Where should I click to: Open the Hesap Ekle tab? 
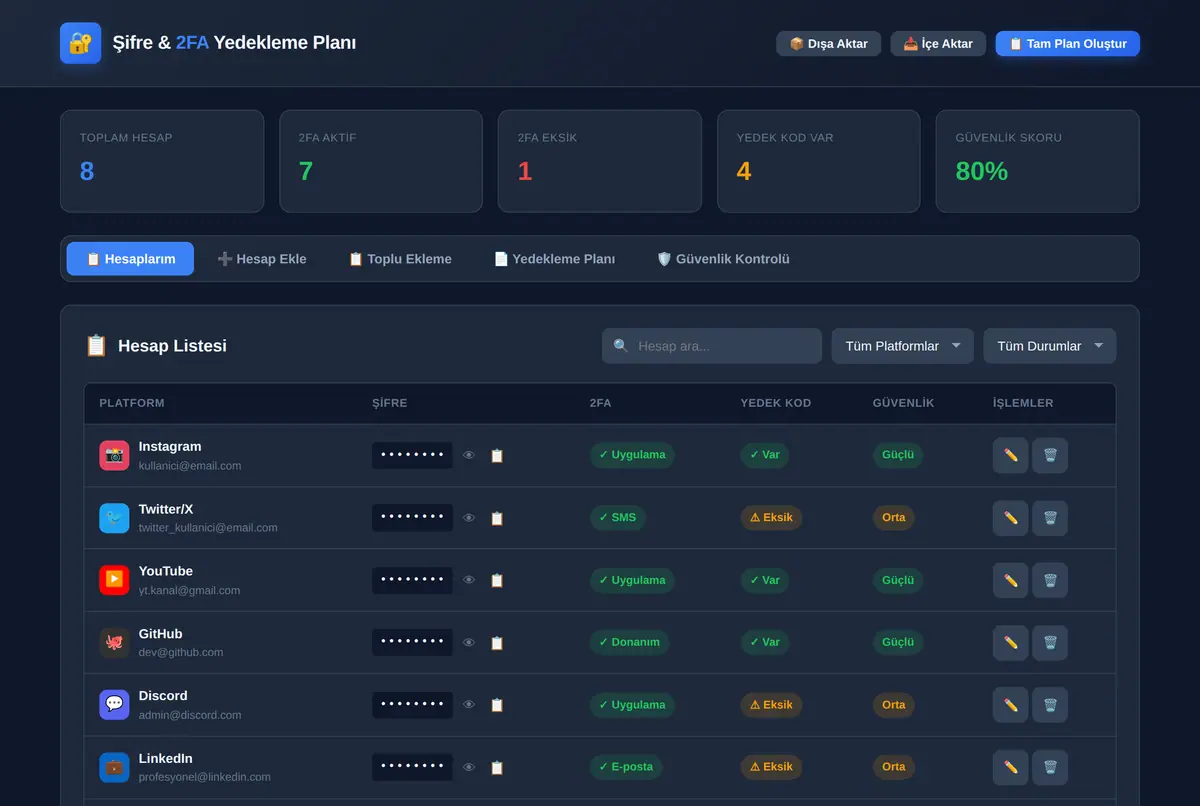262,259
